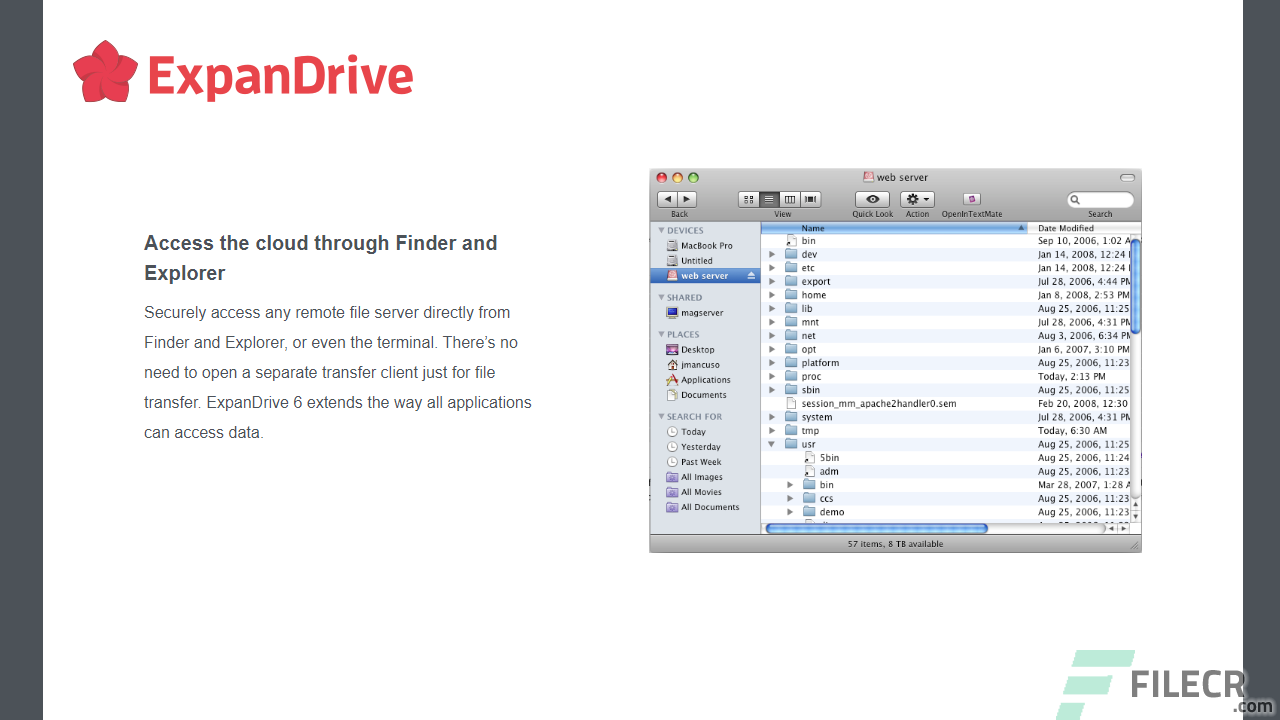Expand the ccs folder inside usr

coord(790,499)
